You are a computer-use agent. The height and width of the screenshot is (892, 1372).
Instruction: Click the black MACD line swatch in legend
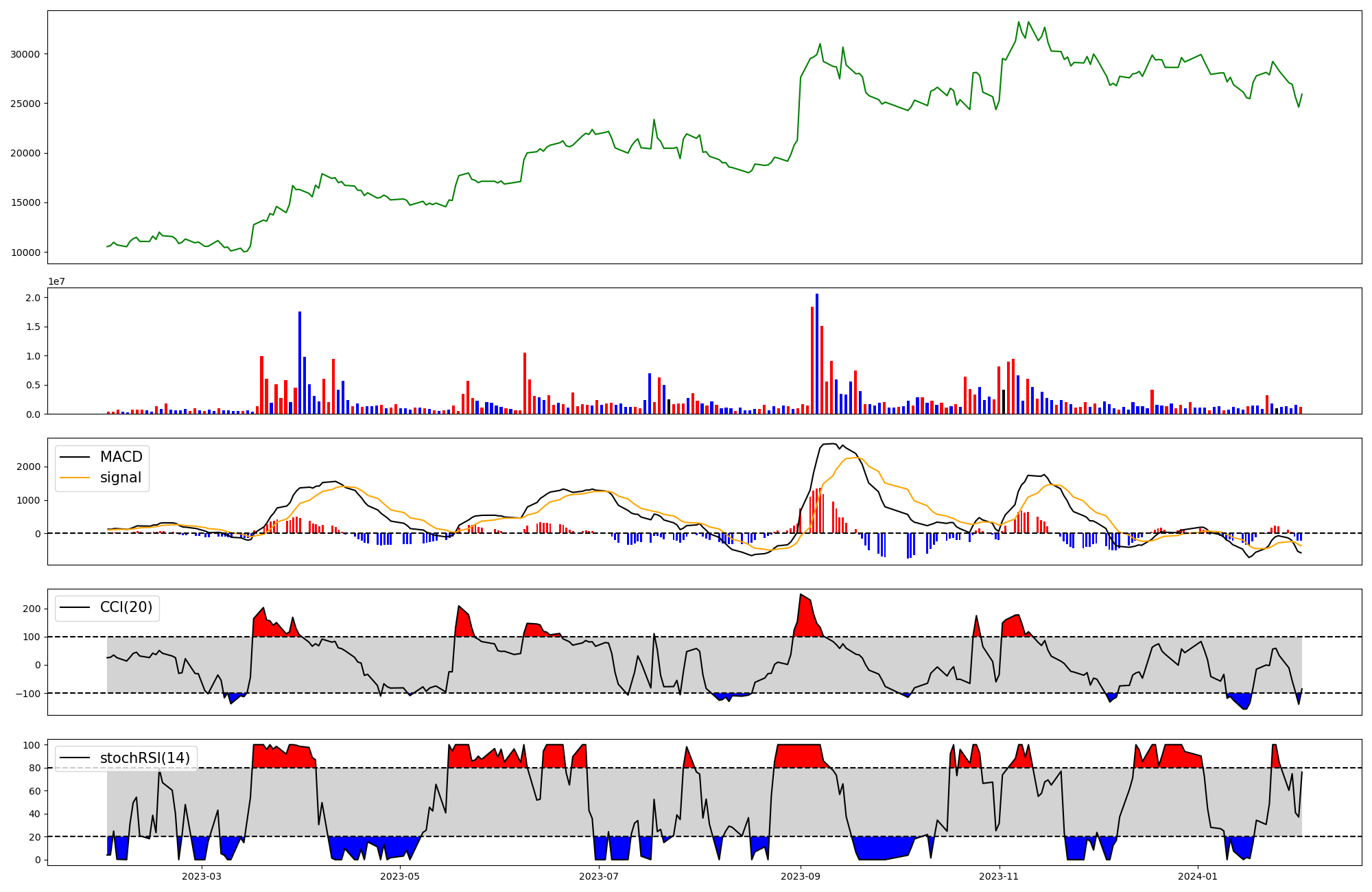click(75, 457)
